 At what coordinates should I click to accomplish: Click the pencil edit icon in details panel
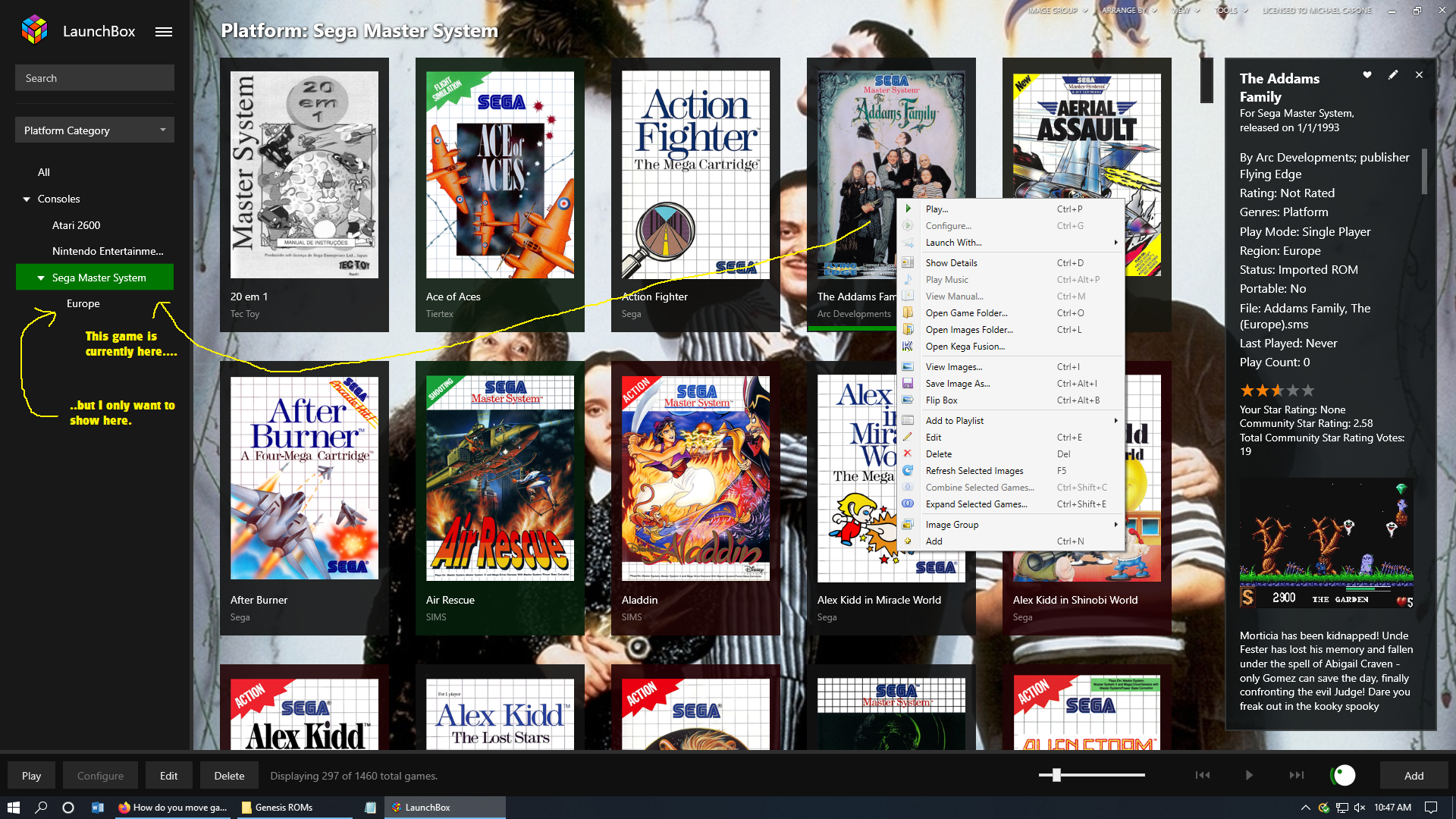[x=1393, y=75]
